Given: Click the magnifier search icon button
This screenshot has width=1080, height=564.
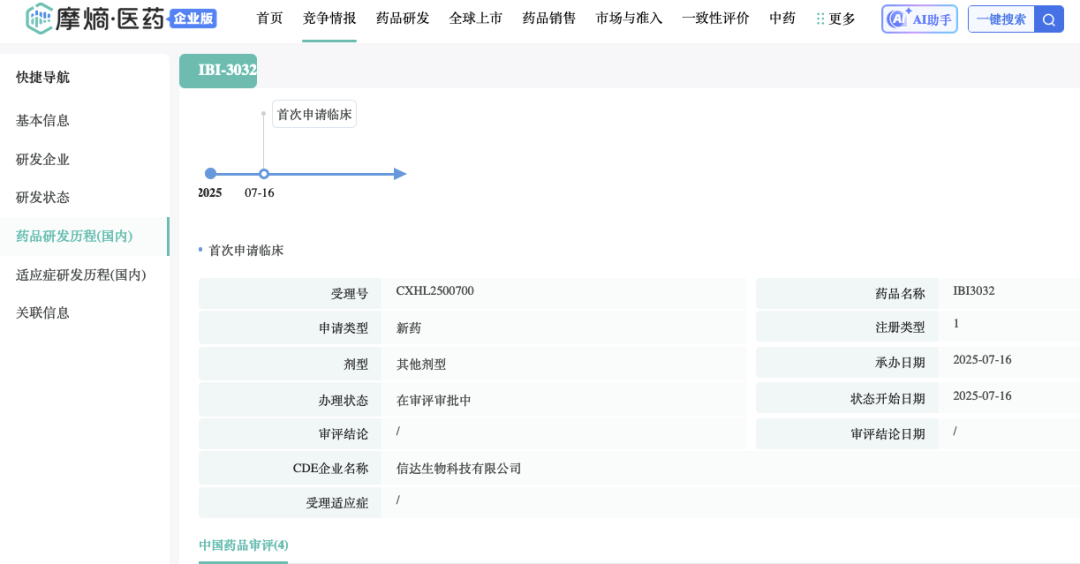Looking at the screenshot, I should [x=1048, y=19].
